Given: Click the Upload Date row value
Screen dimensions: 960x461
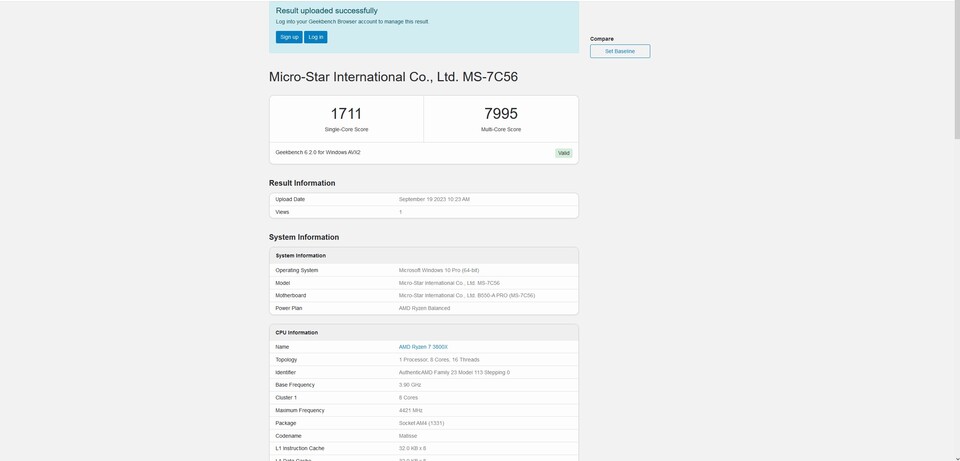Looking at the screenshot, I should coord(434,199).
